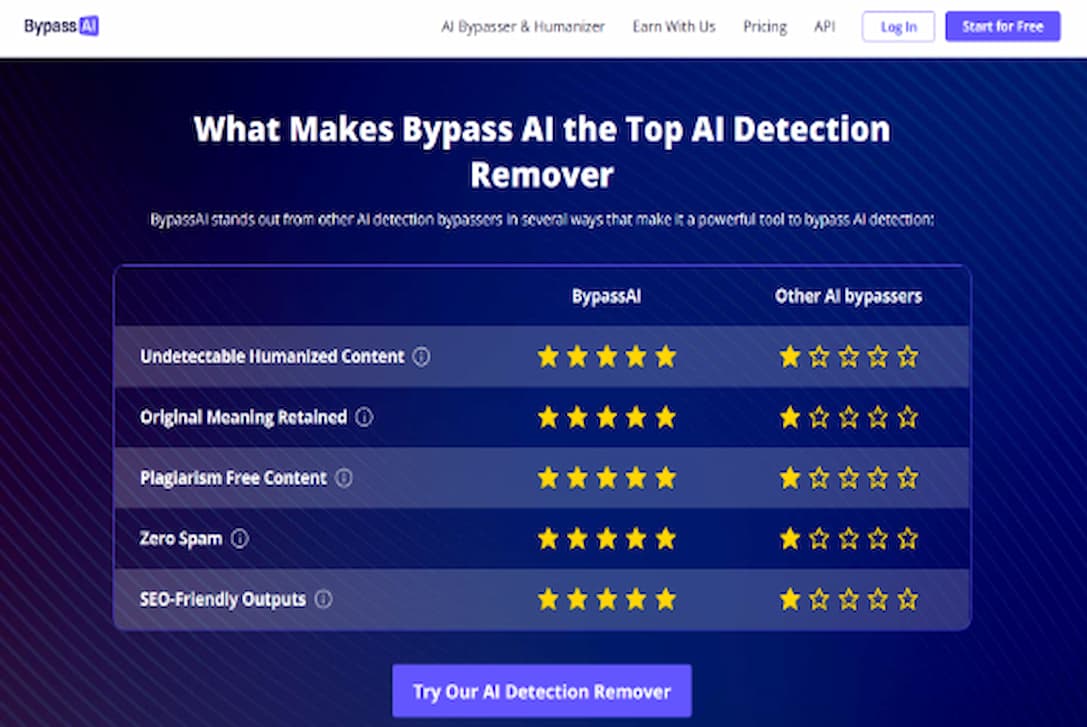This screenshot has width=1087, height=727.
Task: Click the first star under BypassAI column
Action: 548,356
